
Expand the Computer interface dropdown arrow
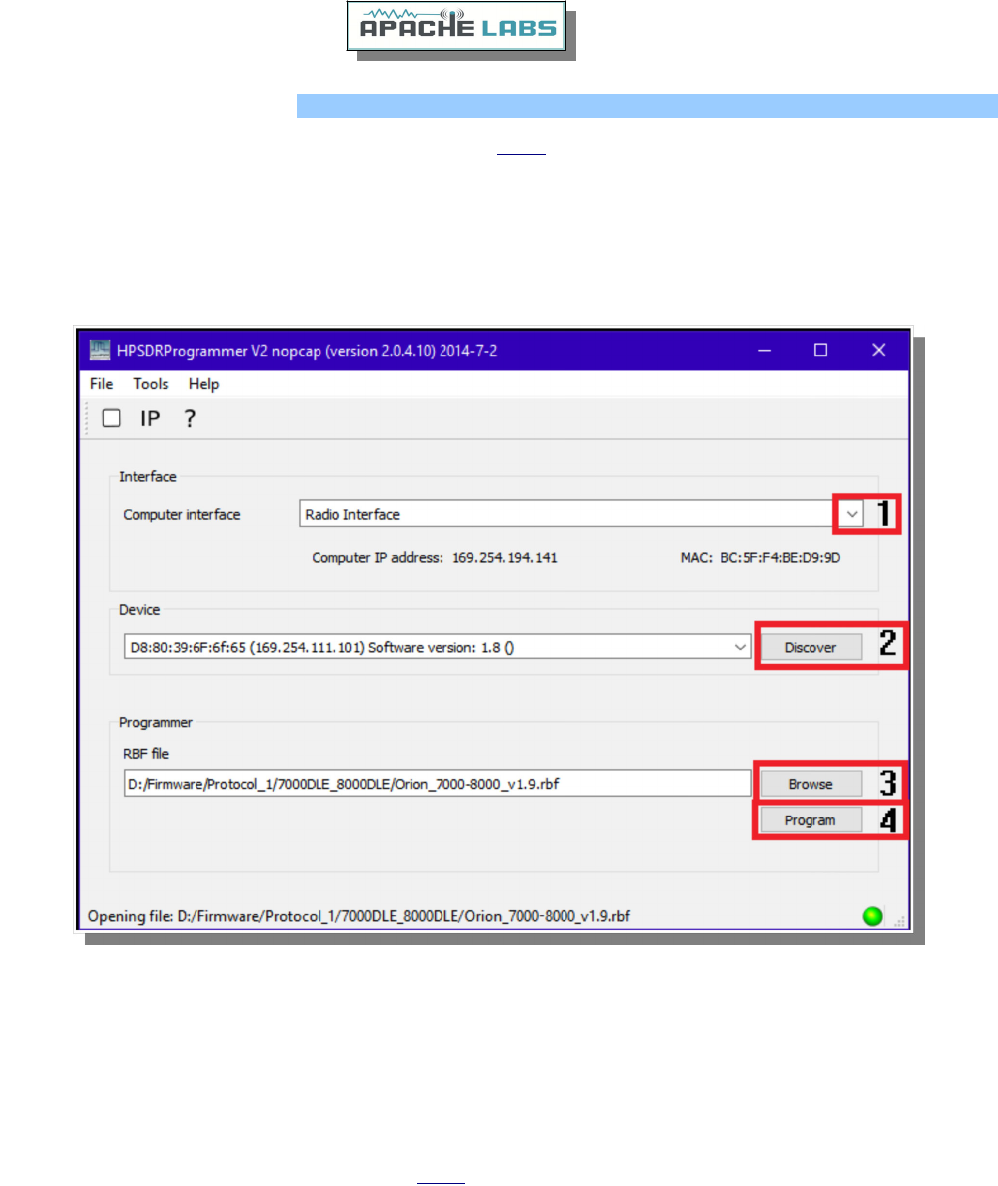[852, 514]
